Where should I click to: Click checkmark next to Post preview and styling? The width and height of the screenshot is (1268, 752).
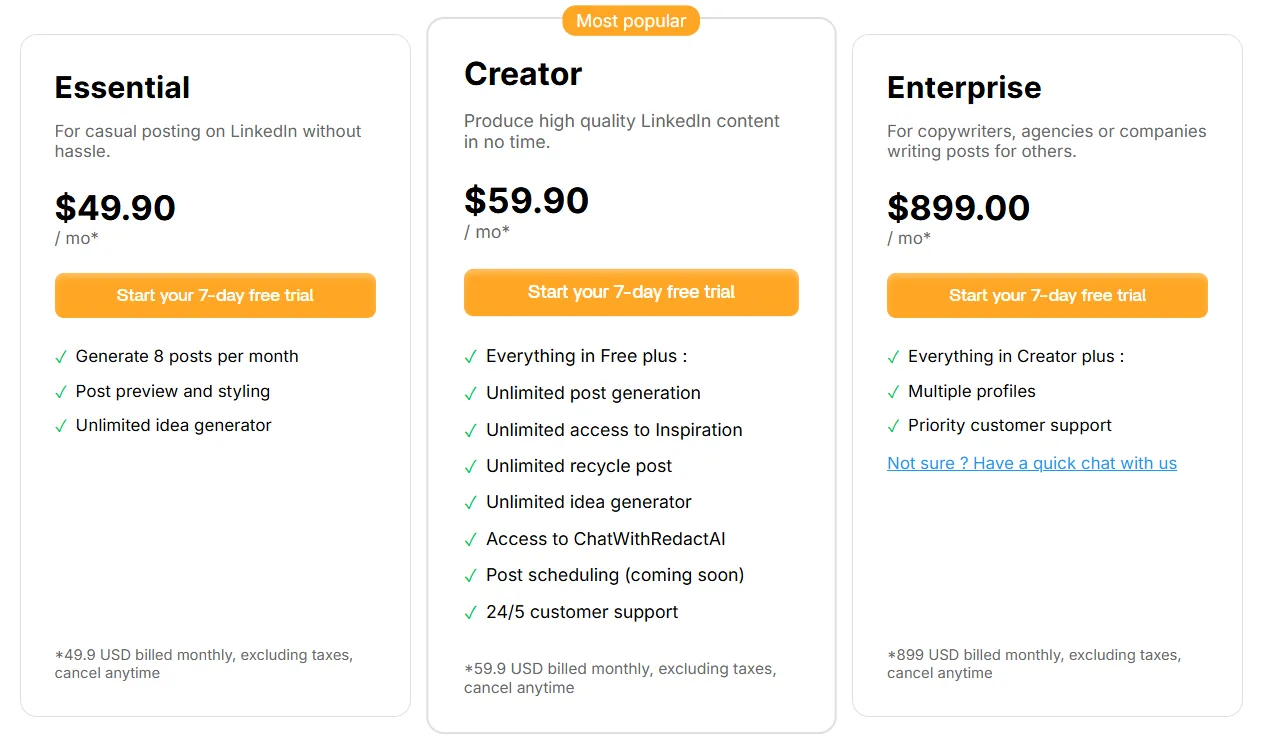(61, 392)
